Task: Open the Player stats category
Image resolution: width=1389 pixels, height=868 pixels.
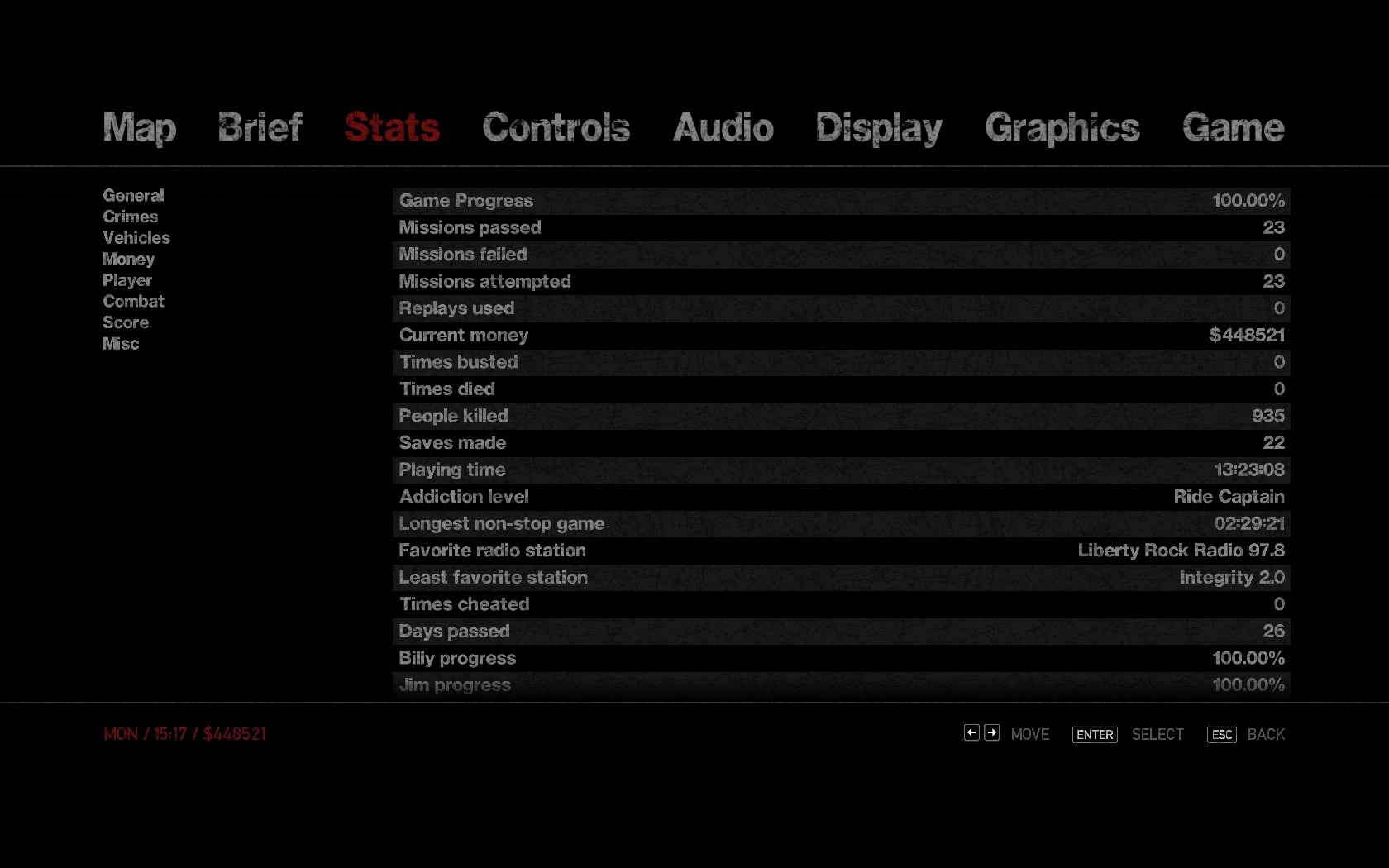Action: [127, 281]
